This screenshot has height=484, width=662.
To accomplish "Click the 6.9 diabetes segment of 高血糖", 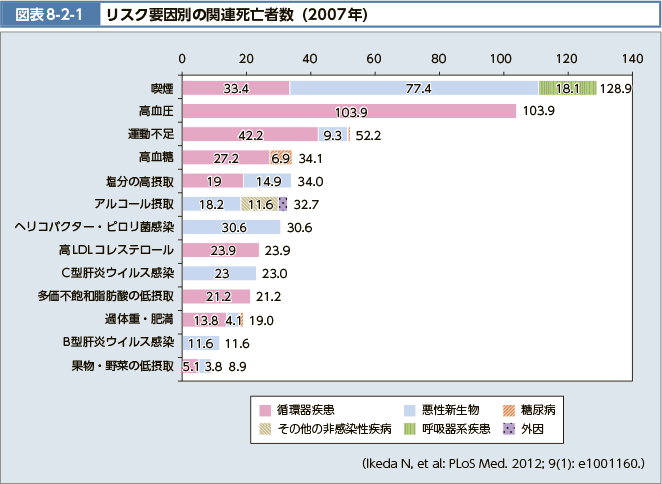I will tap(280, 158).
